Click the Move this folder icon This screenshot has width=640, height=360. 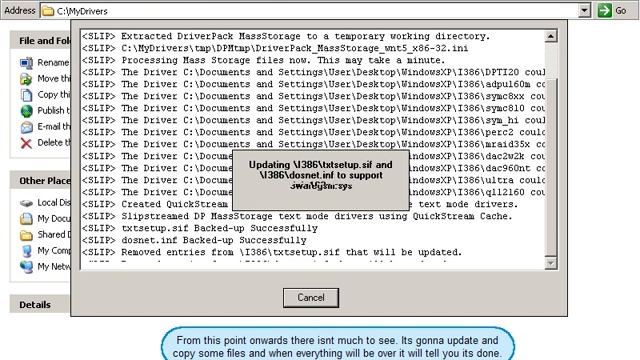(x=26, y=79)
